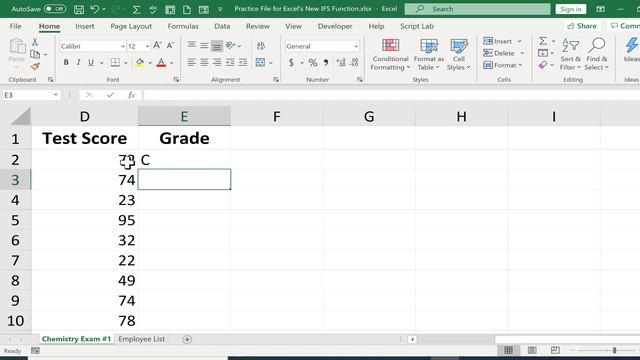Click the Undo arrow icon
Image resolution: width=640 pixels, height=360 pixels.
click(x=95, y=9)
